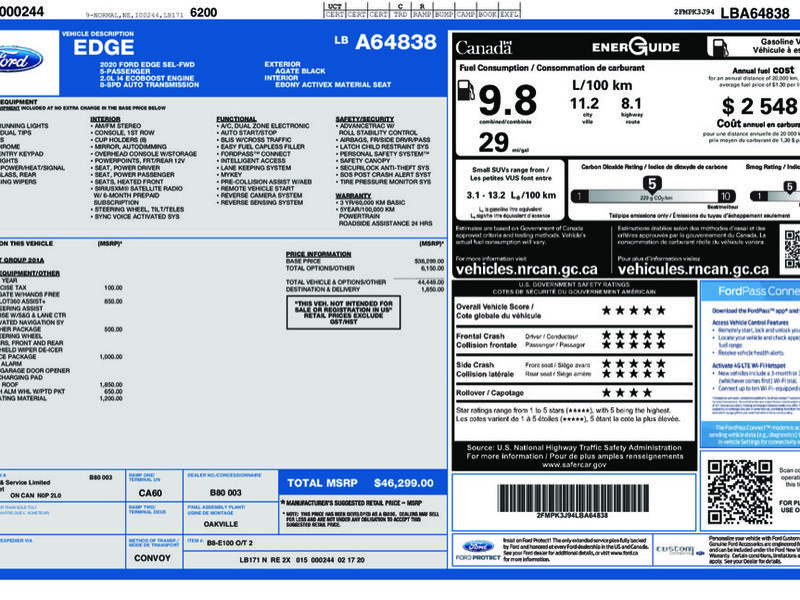Screen dimensions: 800x600
Task: Open vehicules.rncan.gc.ca French link
Action: (693, 269)
